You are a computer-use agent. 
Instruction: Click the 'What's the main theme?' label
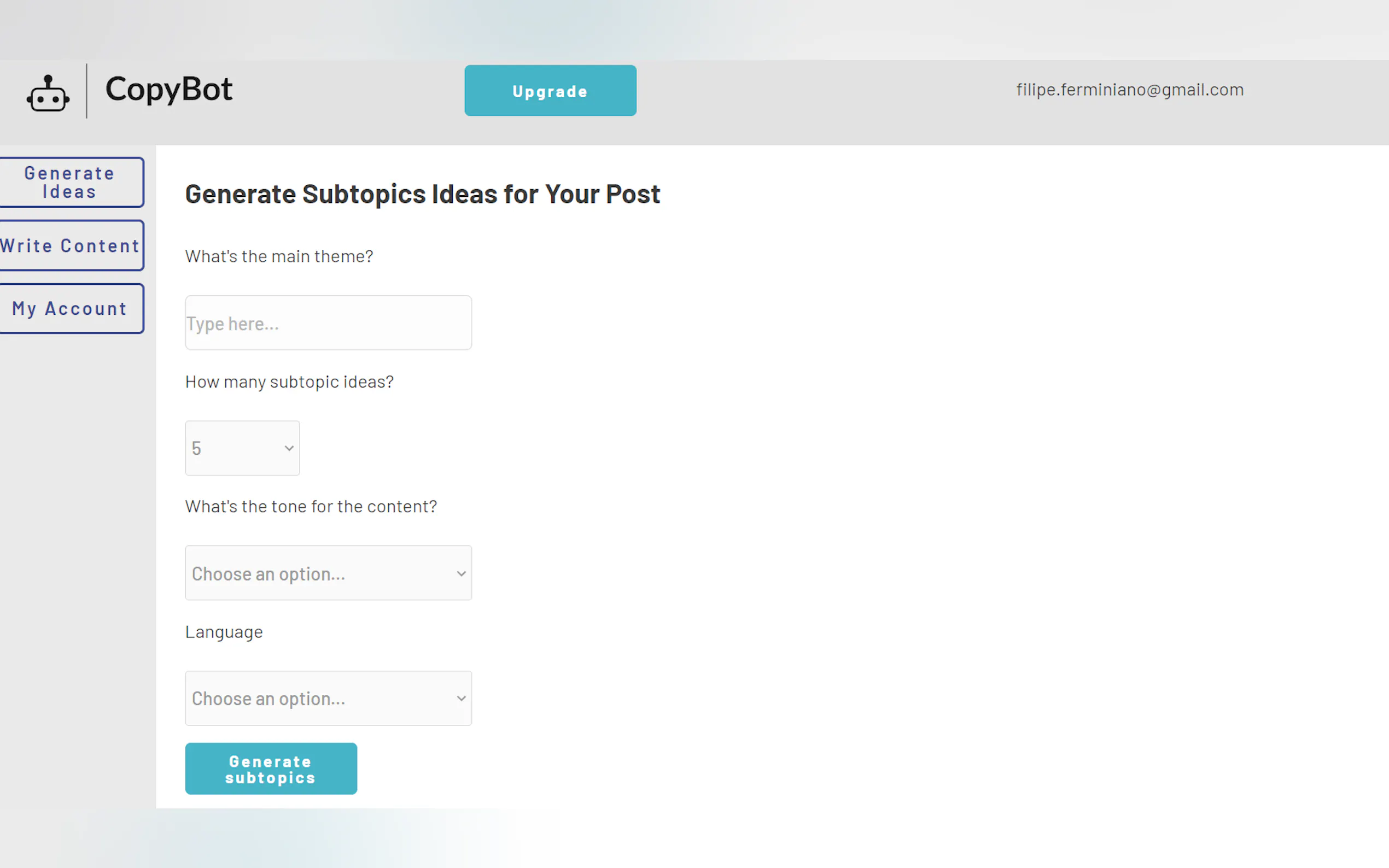click(278, 256)
